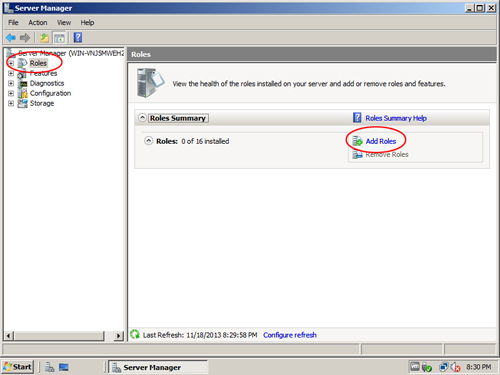Expand the Diagnostics tree node
This screenshot has height=375, width=500.
pos(11,83)
